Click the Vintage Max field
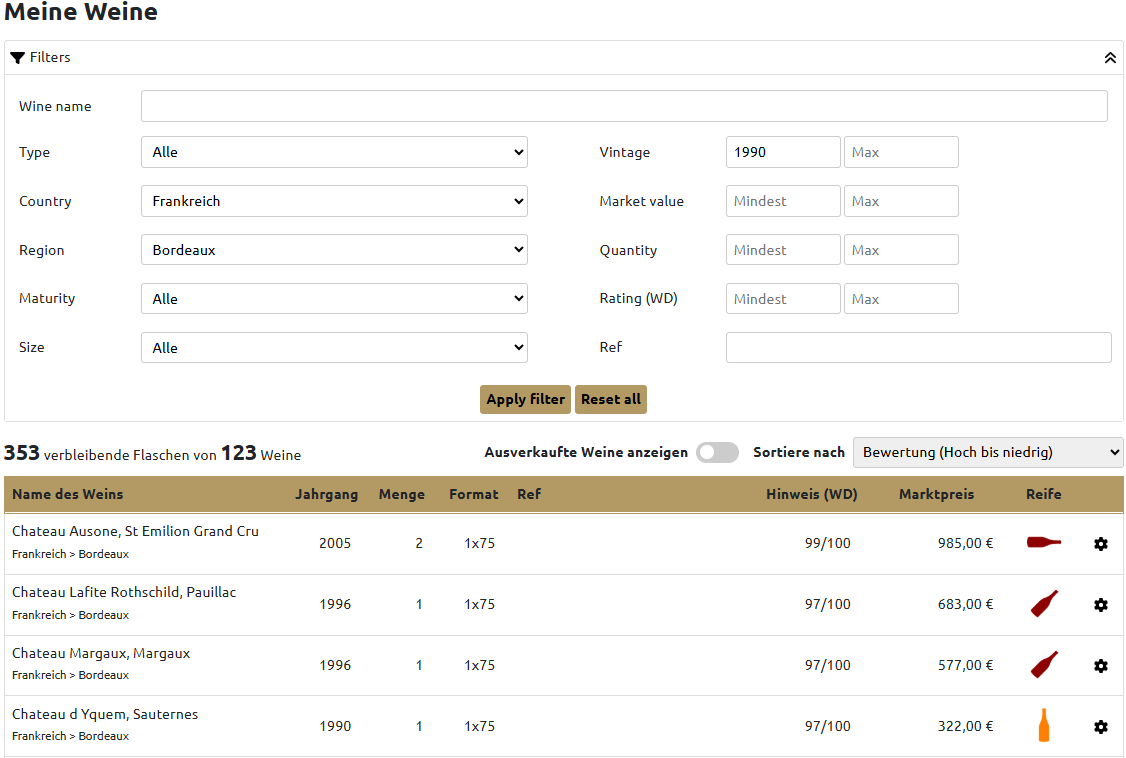Screen dimensions: 1126x758 pyautogui.click(x=901, y=152)
